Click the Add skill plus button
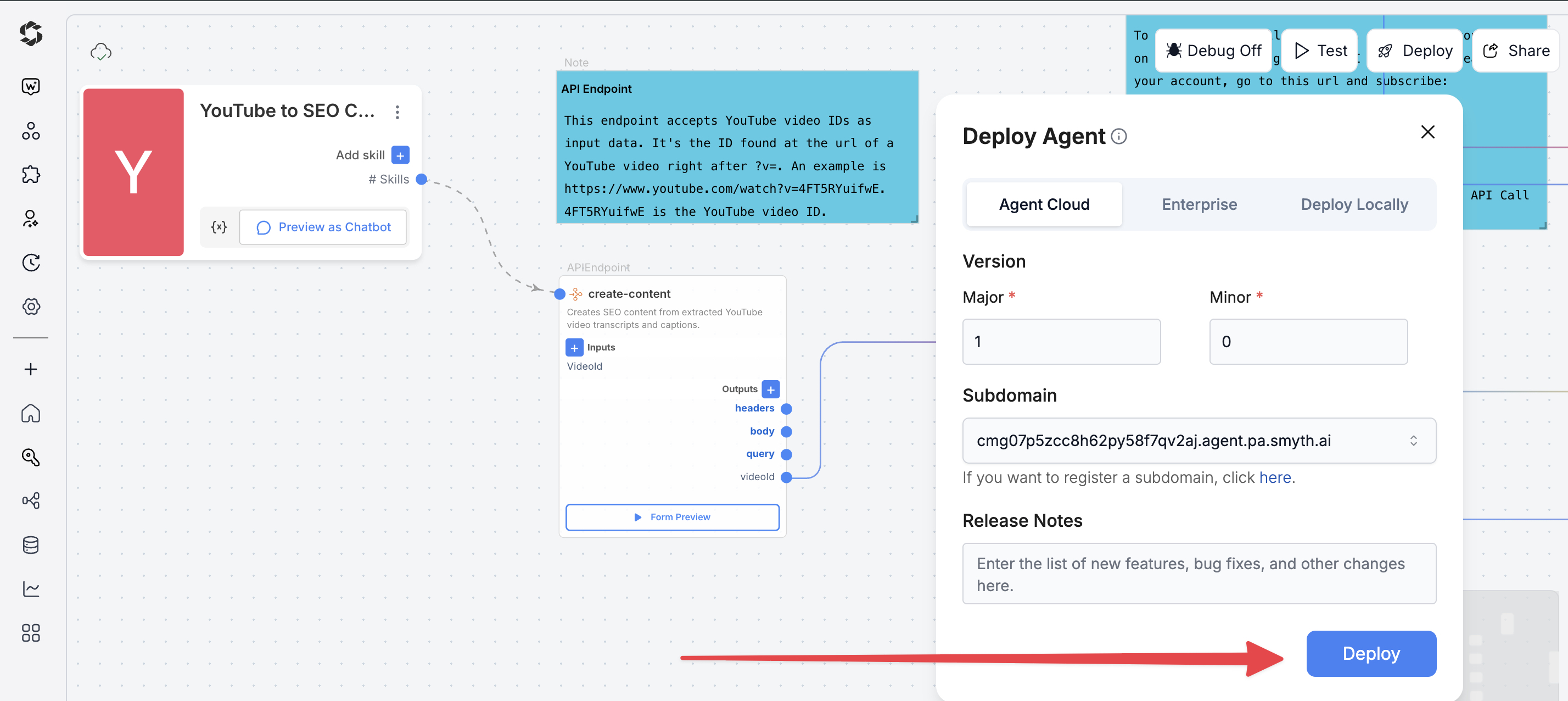Viewport: 1568px width, 701px height. [x=400, y=155]
